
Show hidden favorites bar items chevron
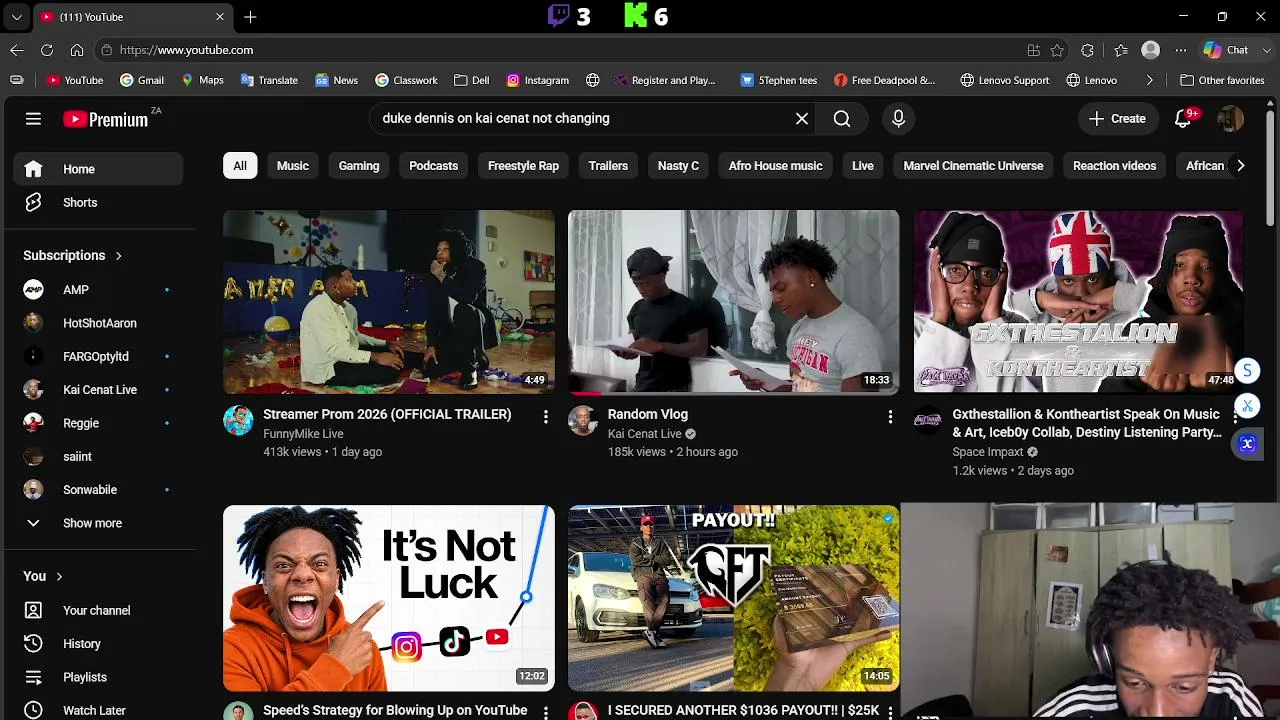tap(1149, 80)
